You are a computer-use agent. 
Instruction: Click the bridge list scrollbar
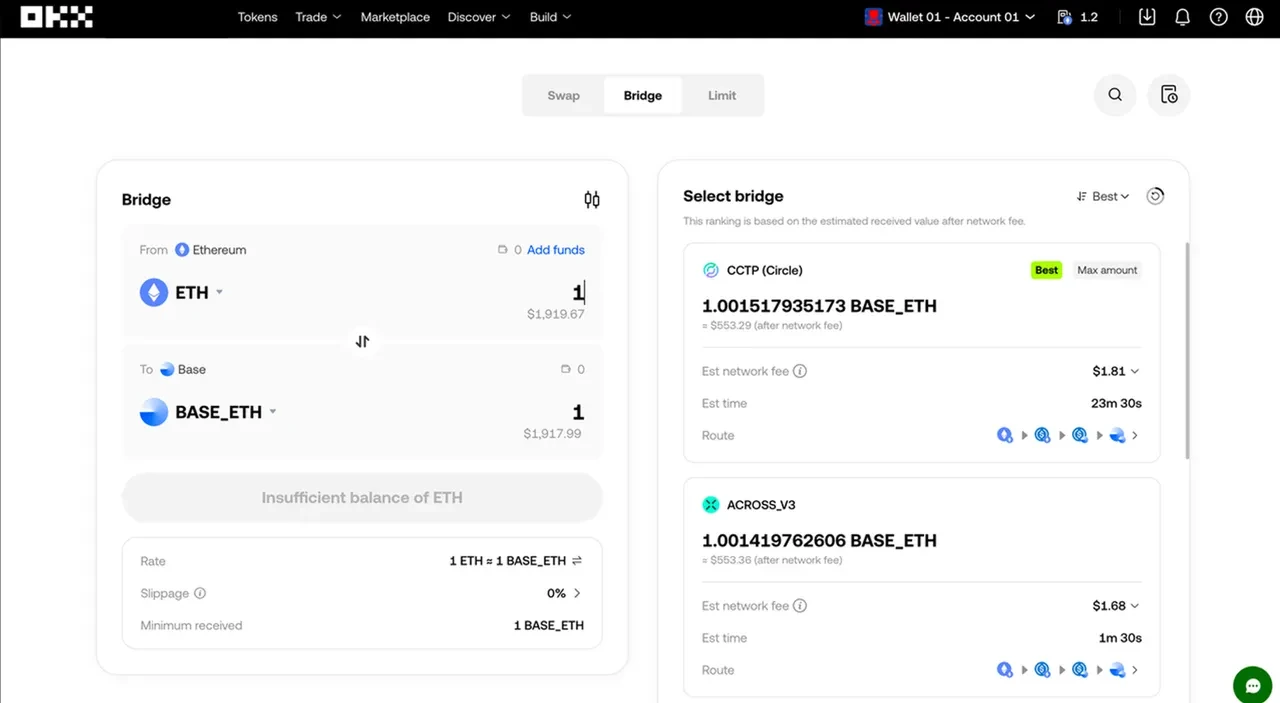pos(1188,350)
